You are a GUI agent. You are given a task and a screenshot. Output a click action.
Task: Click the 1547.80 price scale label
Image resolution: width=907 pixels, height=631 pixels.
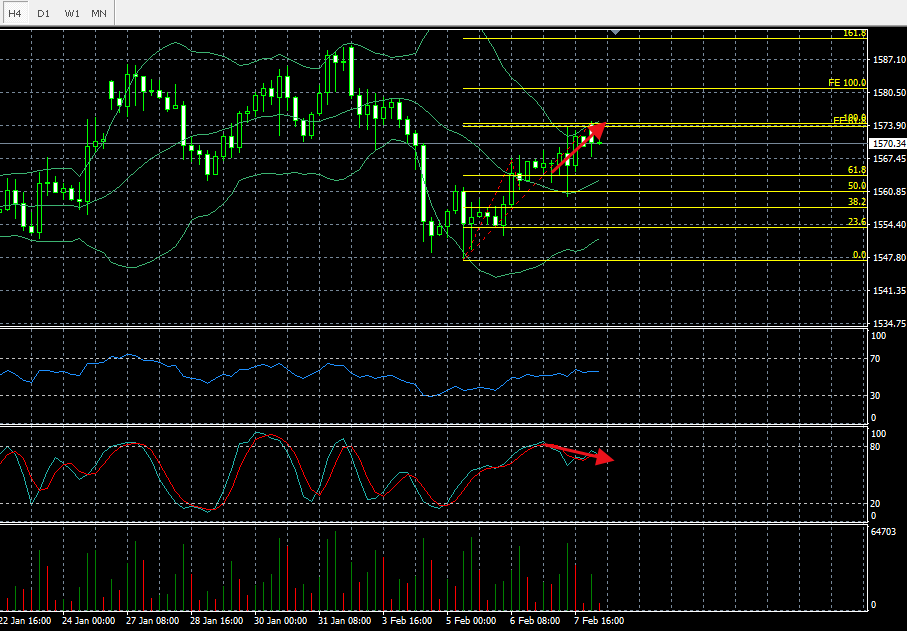(x=890, y=257)
